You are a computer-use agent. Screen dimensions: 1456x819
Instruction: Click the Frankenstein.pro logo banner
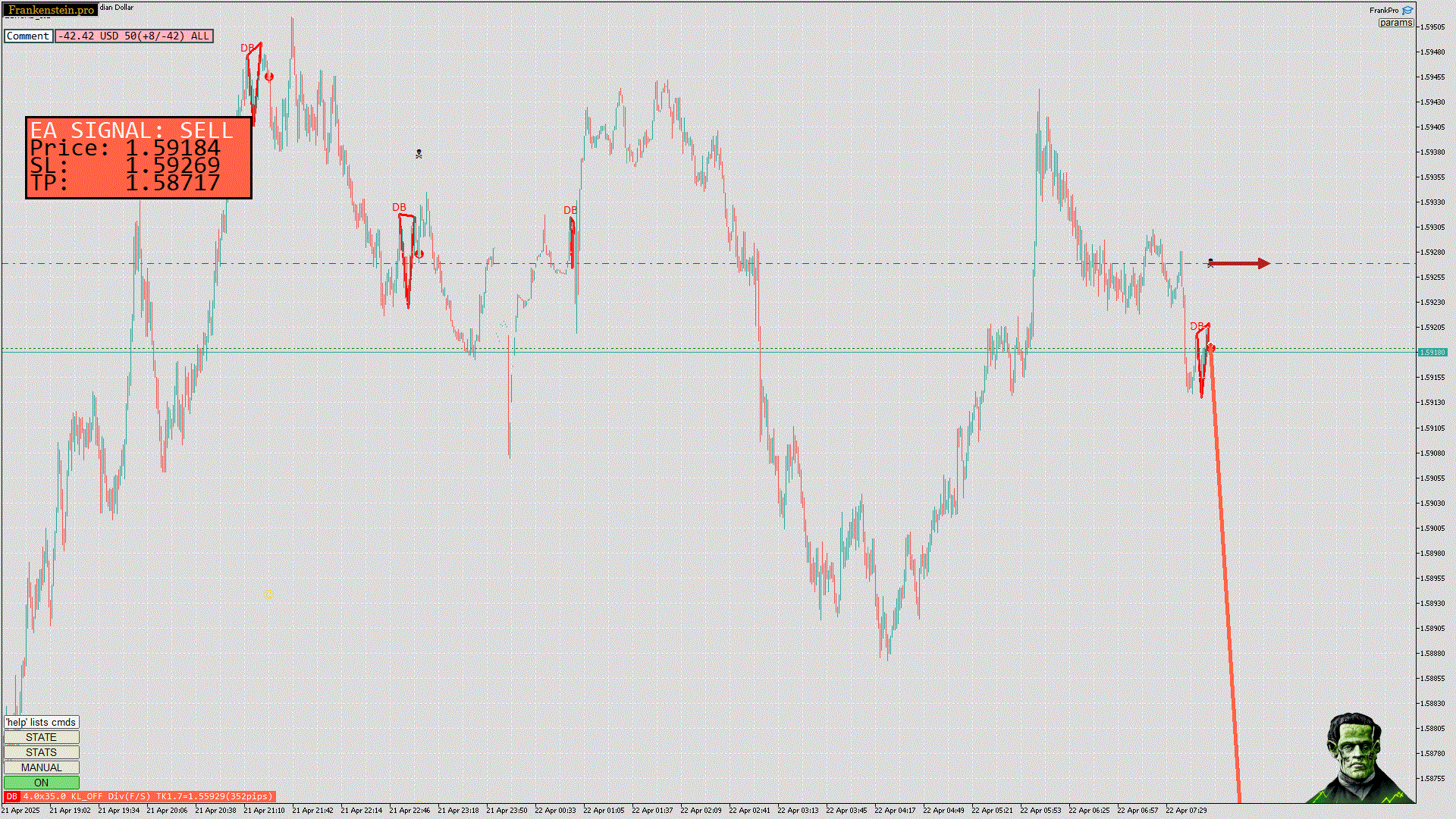click(51, 10)
